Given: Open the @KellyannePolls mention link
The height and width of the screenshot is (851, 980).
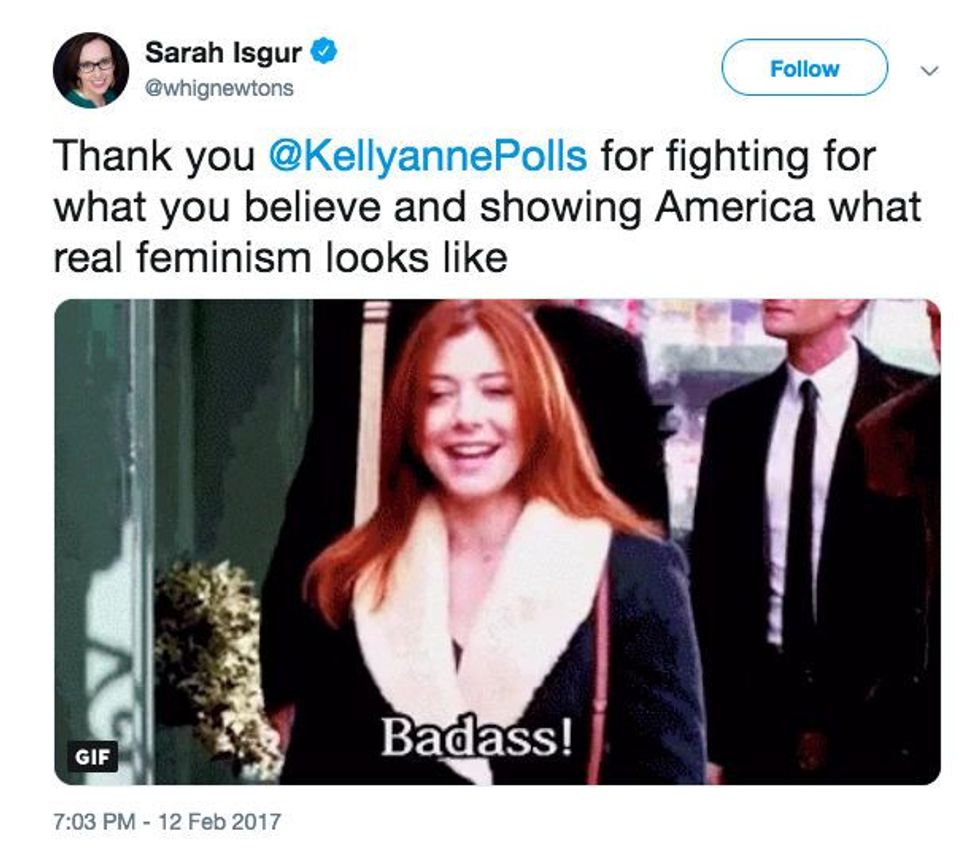Looking at the screenshot, I should (431, 157).
